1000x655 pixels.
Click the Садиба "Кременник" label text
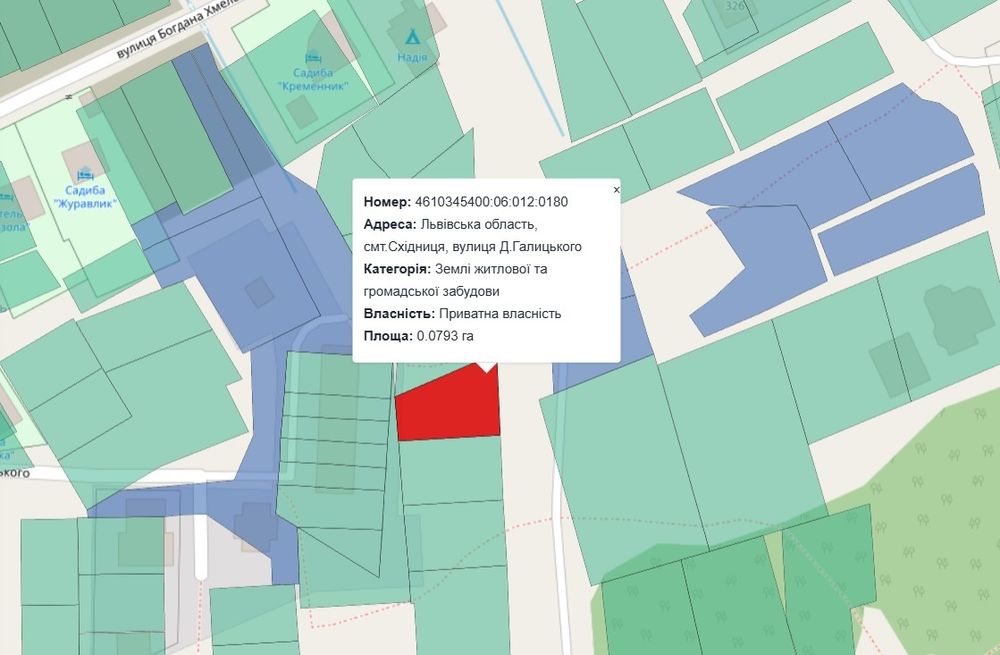(313, 79)
